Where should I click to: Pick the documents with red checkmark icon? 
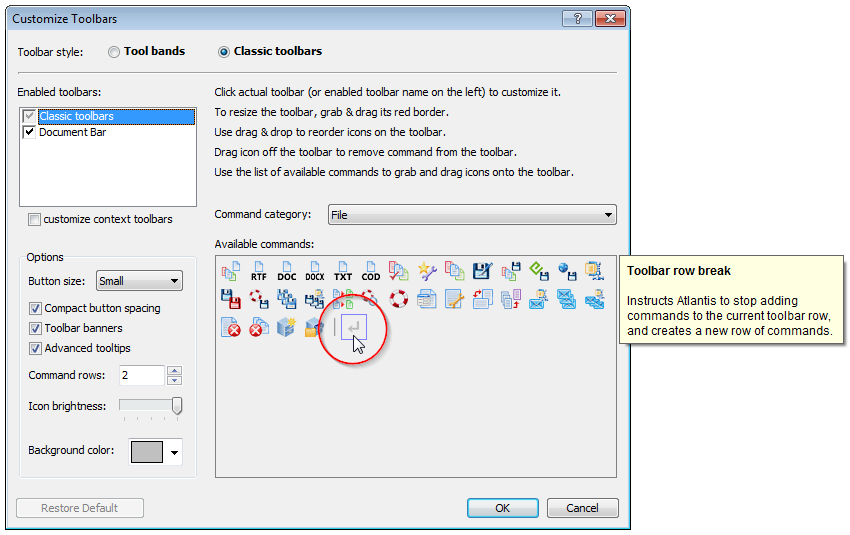(398, 270)
